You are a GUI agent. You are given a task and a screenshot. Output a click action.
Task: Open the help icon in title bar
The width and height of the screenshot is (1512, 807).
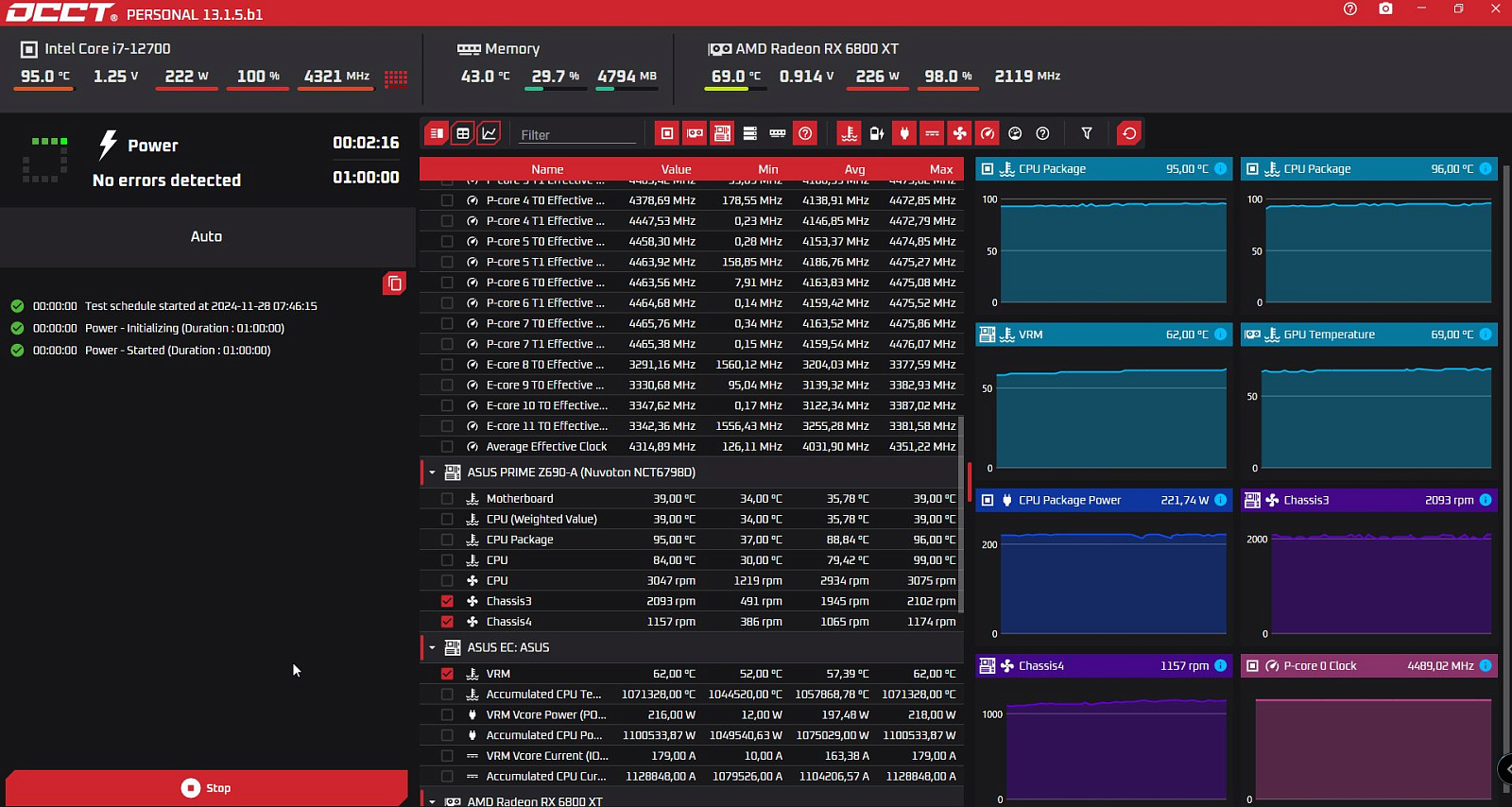coord(1350,9)
